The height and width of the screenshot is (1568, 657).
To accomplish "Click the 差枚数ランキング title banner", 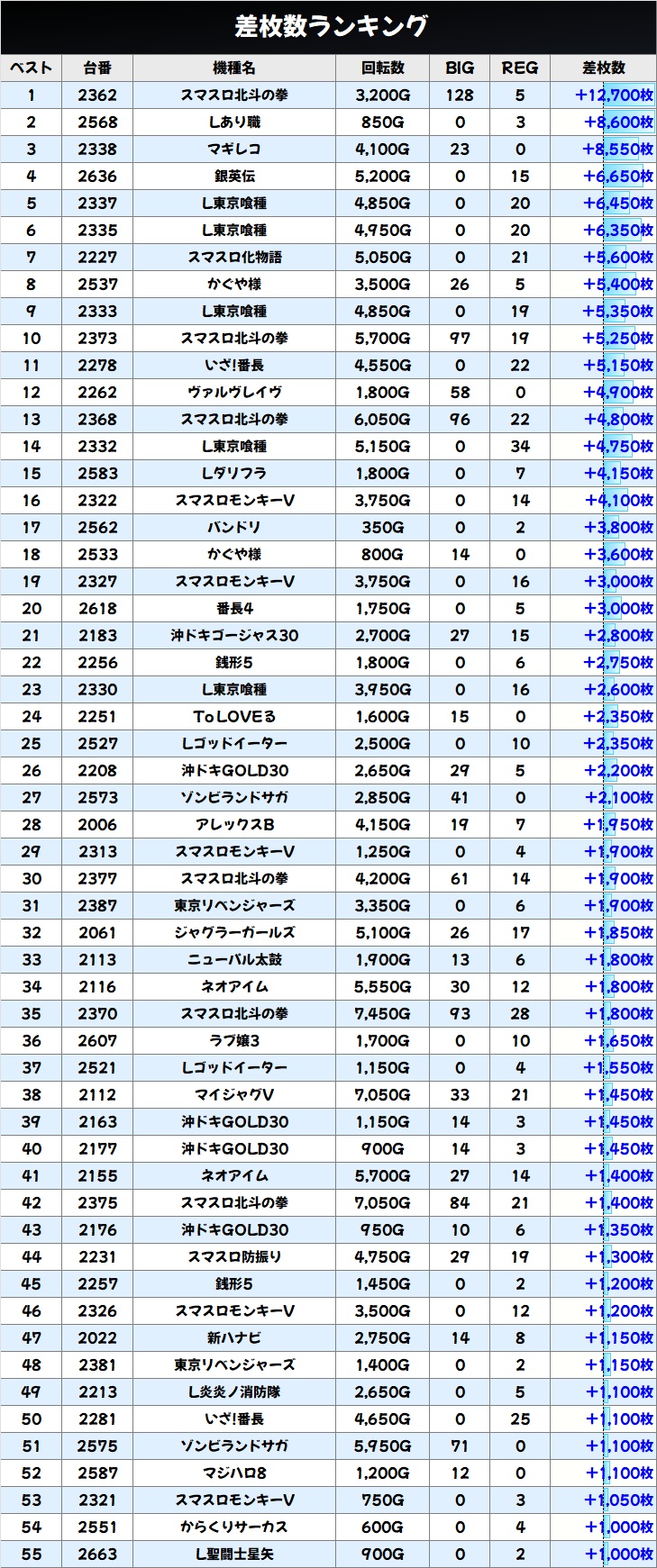I will (x=328, y=27).
